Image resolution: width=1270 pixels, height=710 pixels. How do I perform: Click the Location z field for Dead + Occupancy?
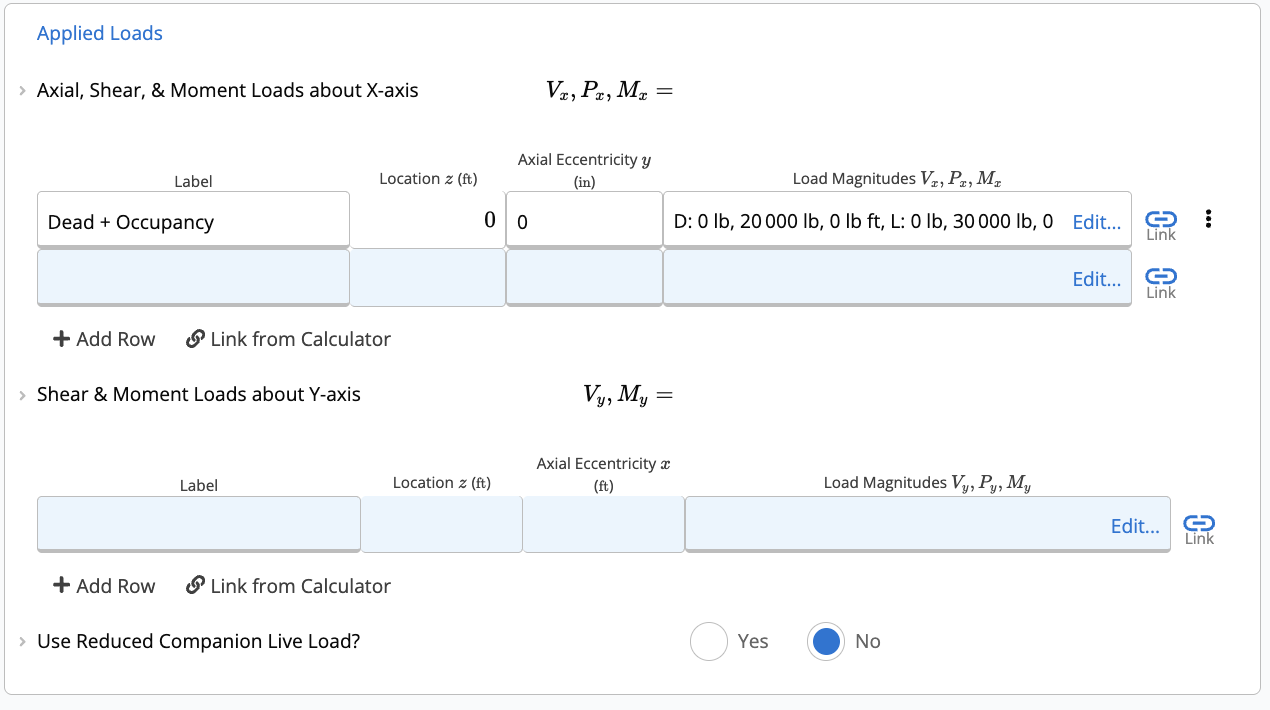coord(427,218)
